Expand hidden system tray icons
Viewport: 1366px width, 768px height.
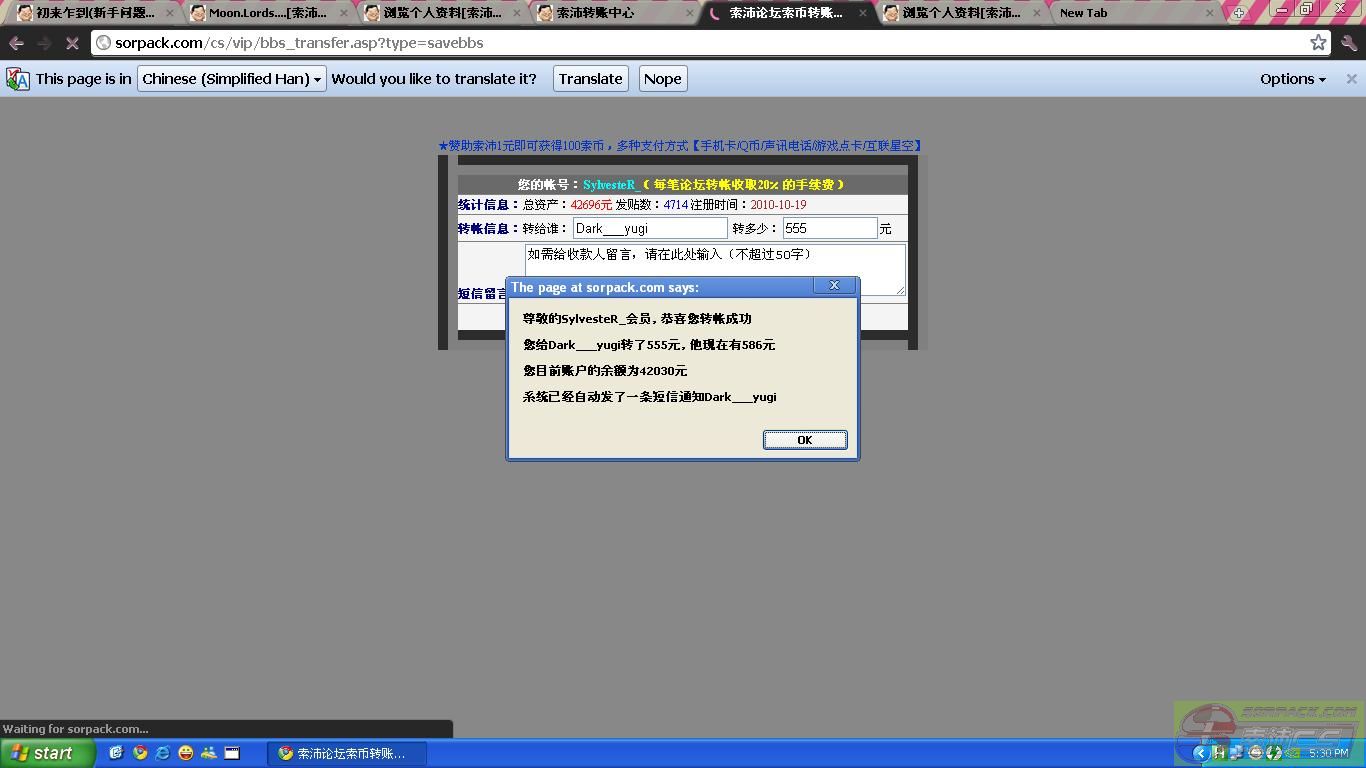(1200, 753)
